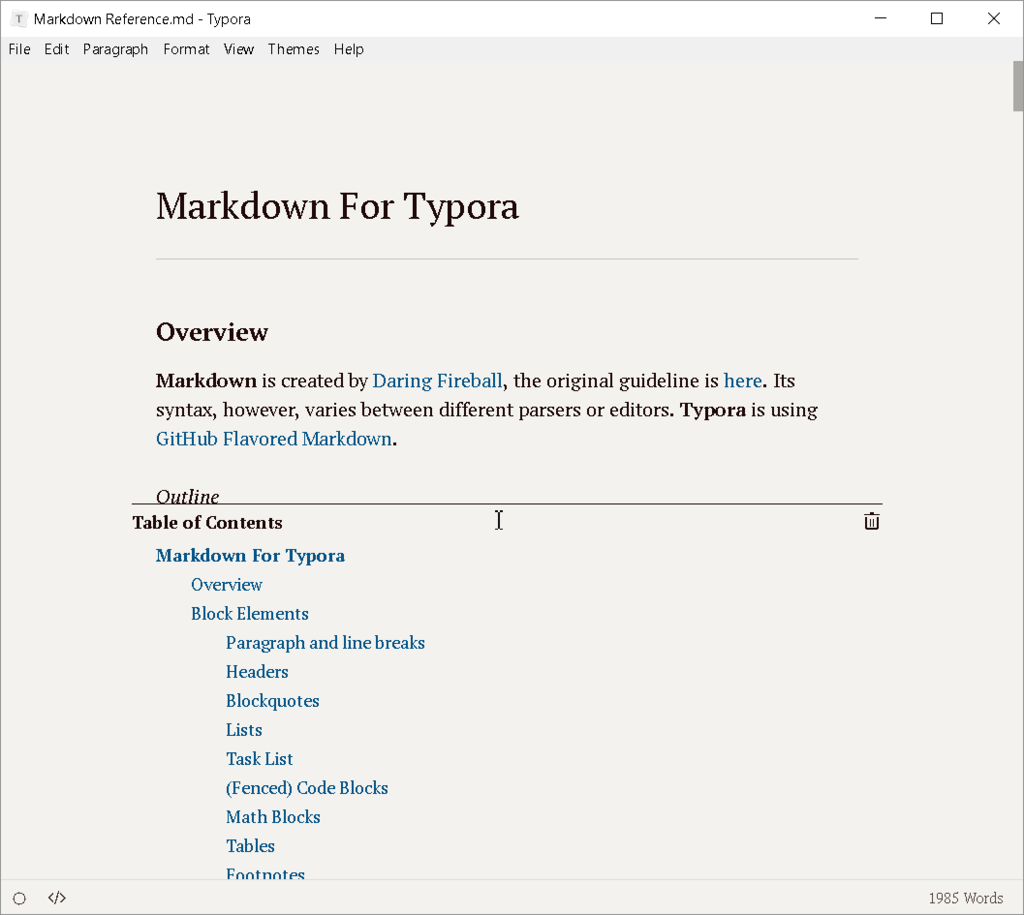Viewport: 1024px width, 915px height.
Task: Switch to source code mode icon
Action: tap(57, 898)
